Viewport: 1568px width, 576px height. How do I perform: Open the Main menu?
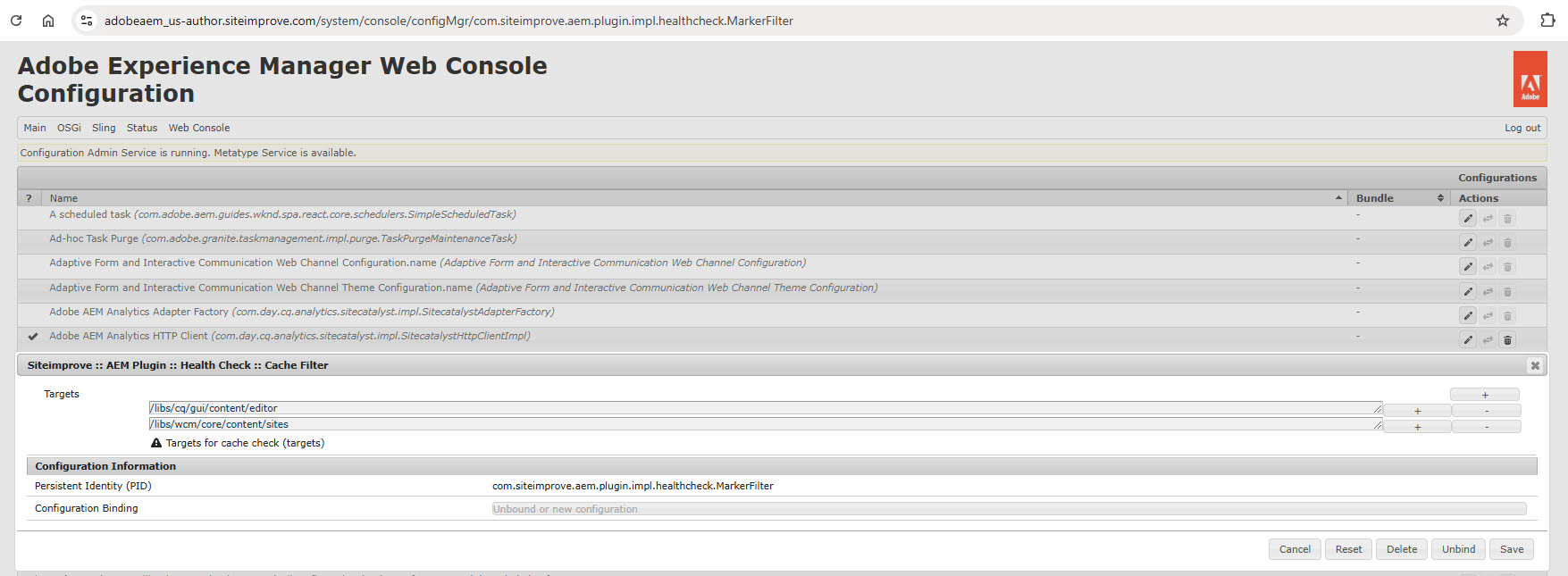coord(35,128)
